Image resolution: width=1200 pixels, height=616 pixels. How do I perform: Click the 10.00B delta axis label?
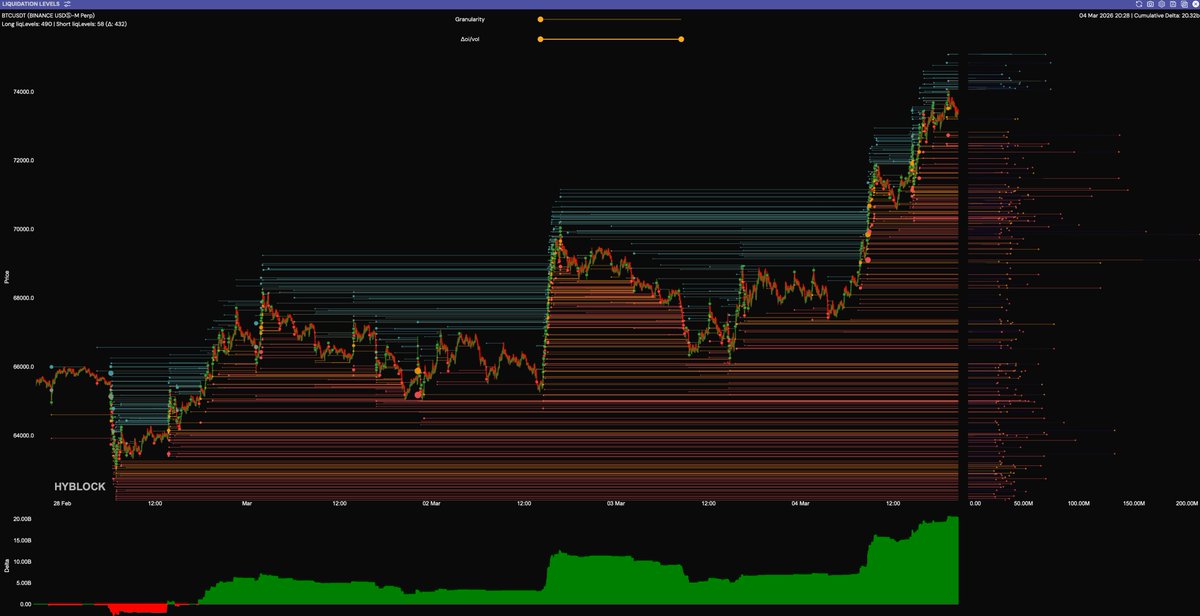tap(24, 561)
